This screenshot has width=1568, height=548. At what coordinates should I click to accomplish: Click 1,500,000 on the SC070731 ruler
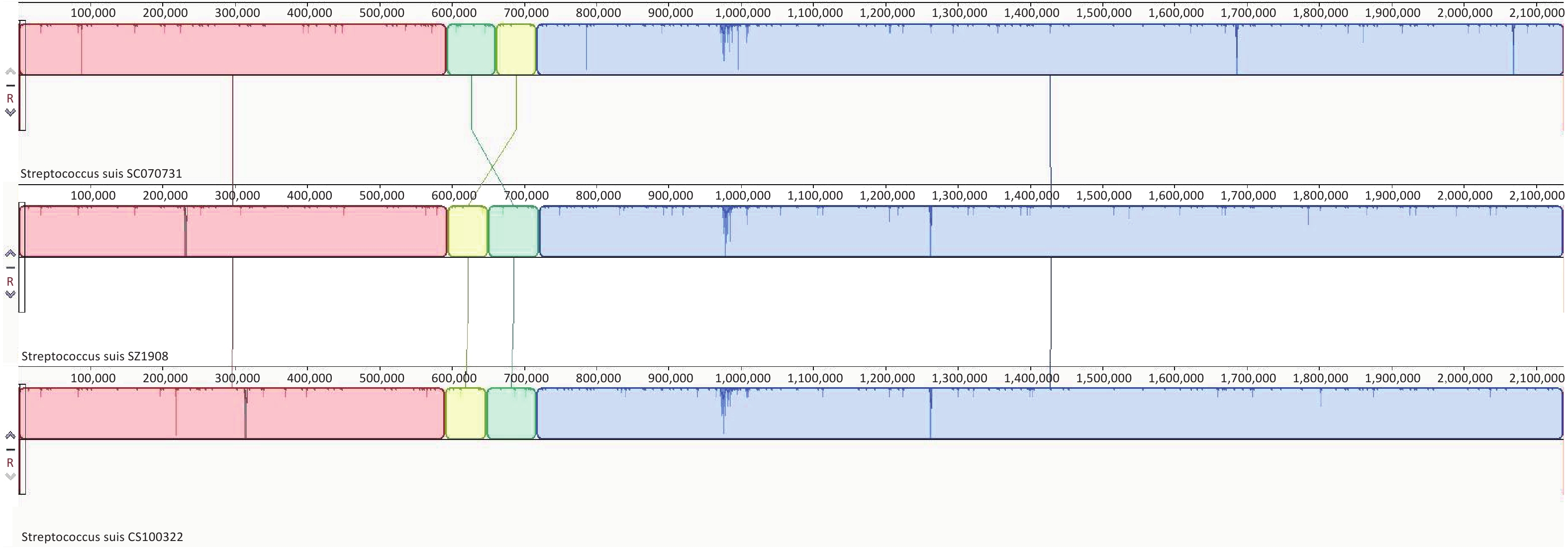(x=1103, y=13)
